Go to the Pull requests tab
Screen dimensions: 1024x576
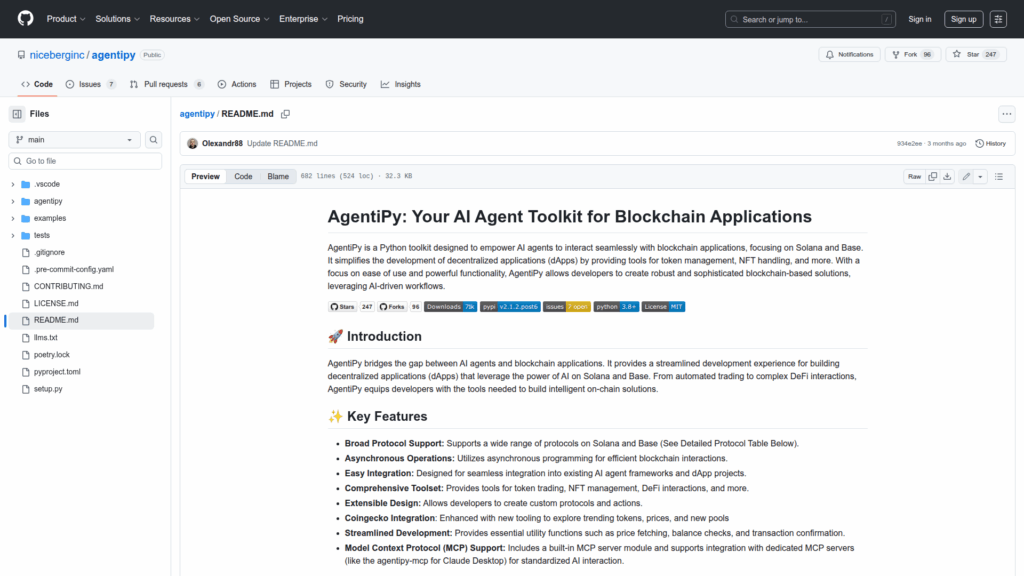pyautogui.click(x=166, y=85)
